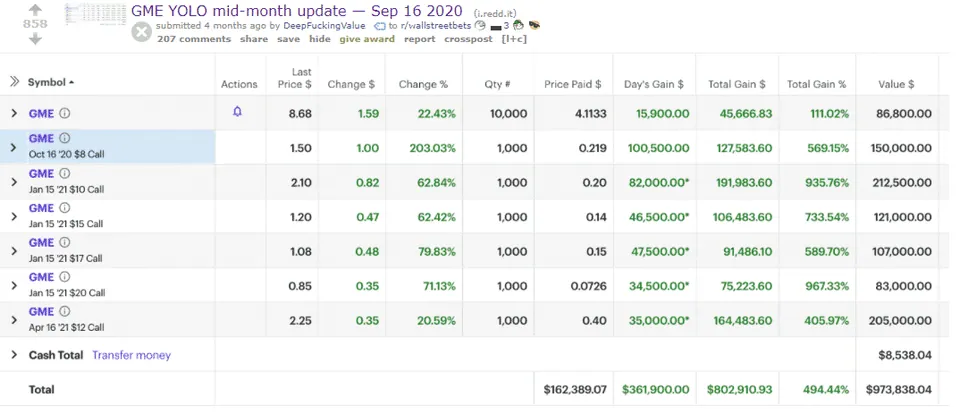
Task: Show info icon for Jan 15 '21 $15 Call
Action: pyautogui.click(x=65, y=208)
